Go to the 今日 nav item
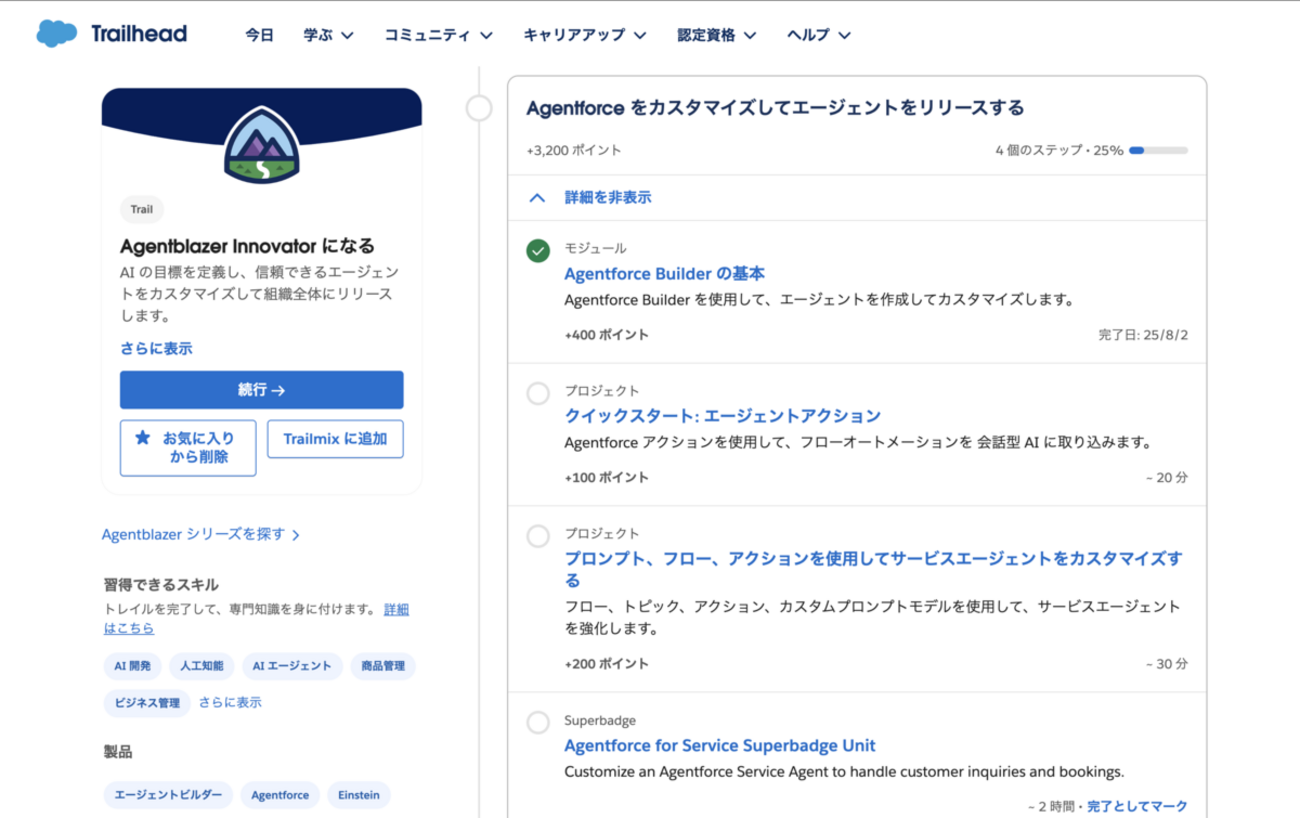The height and width of the screenshot is (818, 1300). tap(259, 35)
